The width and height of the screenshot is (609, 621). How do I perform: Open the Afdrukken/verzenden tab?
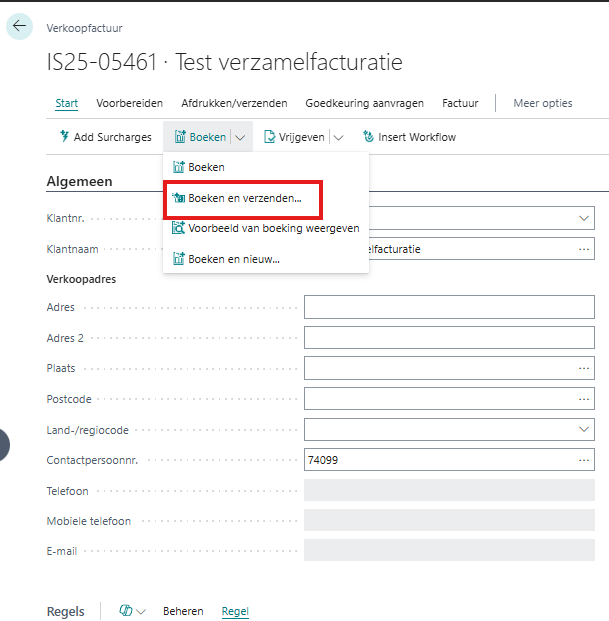[234, 103]
